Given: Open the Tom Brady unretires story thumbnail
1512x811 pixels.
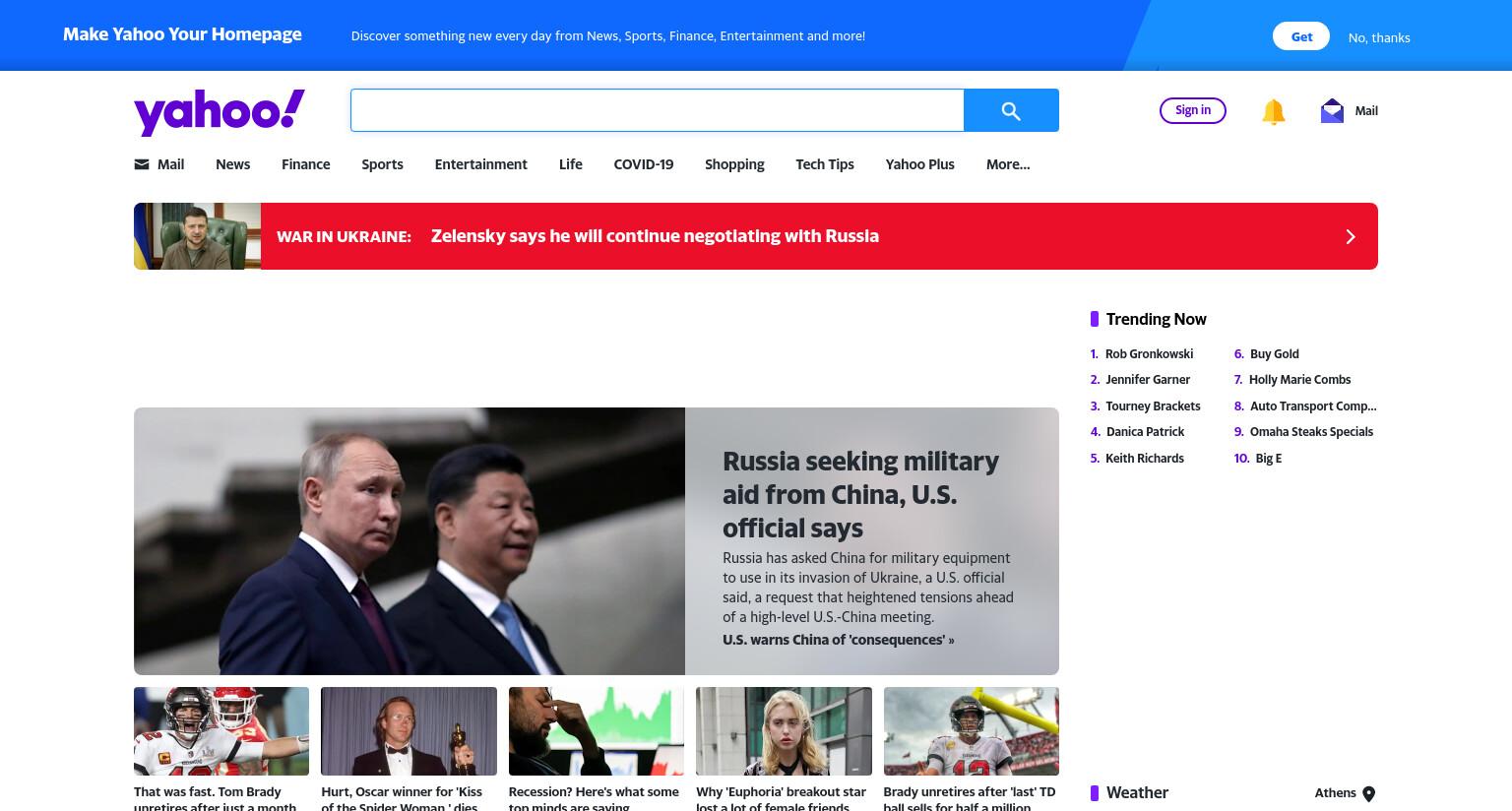Looking at the screenshot, I should coord(221,731).
